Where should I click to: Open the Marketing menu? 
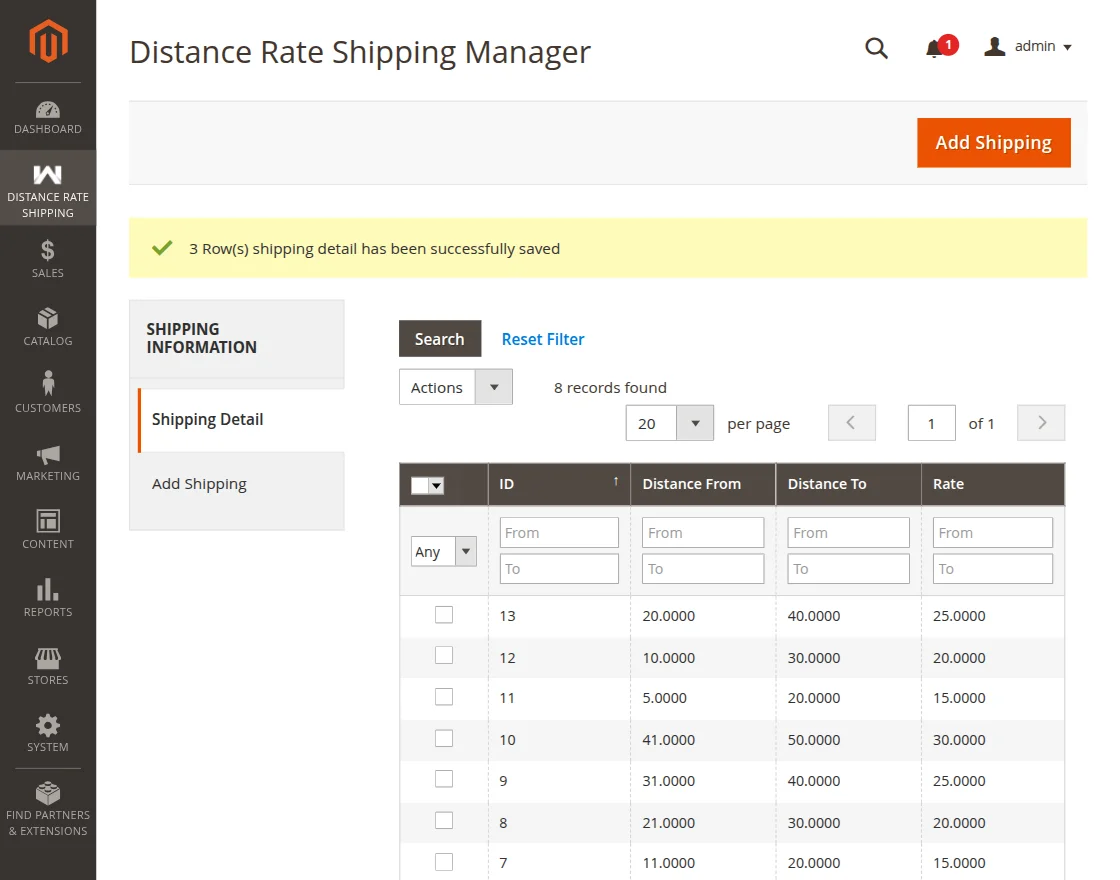47,462
